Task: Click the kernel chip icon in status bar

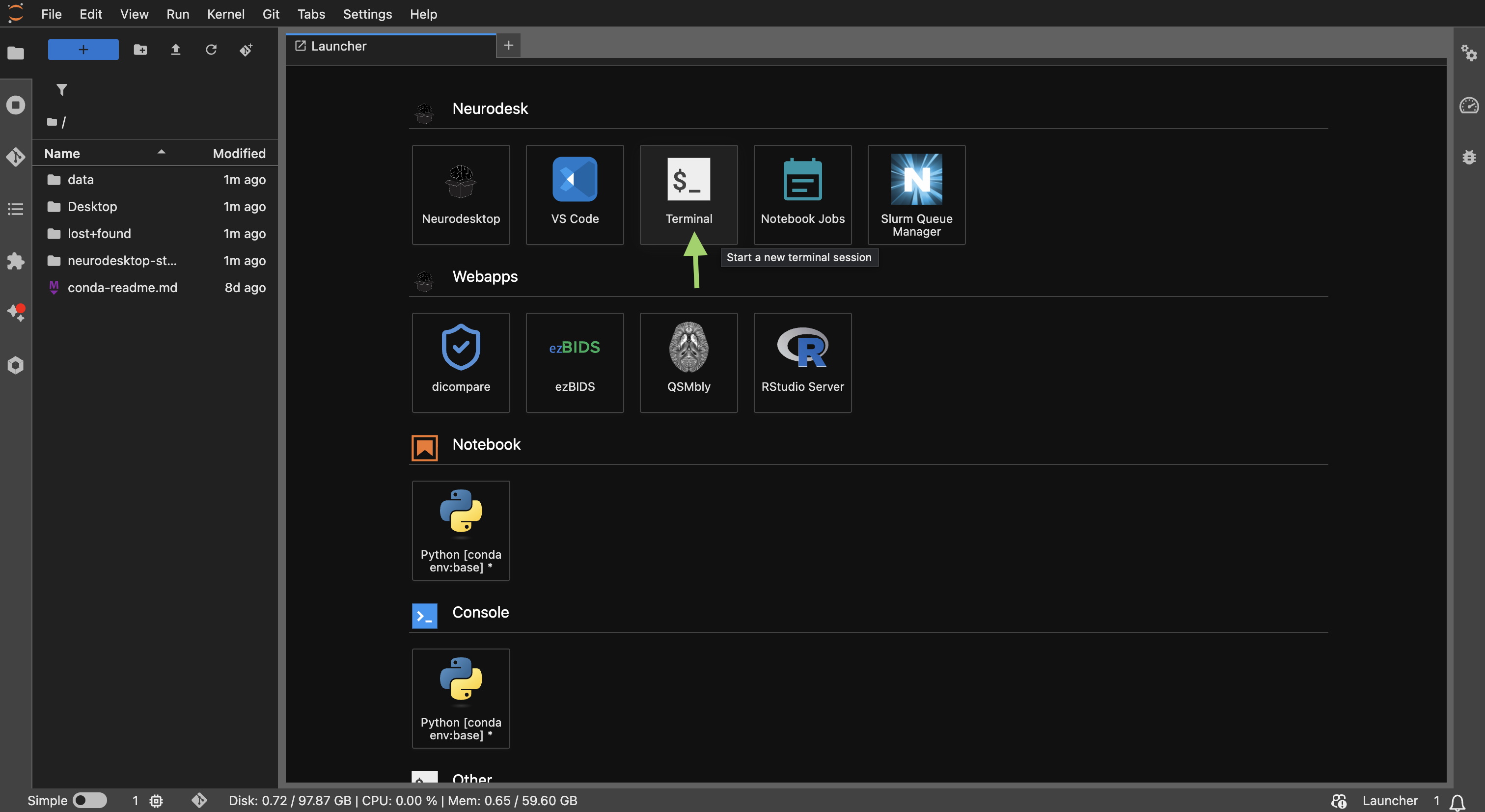Action: click(156, 801)
